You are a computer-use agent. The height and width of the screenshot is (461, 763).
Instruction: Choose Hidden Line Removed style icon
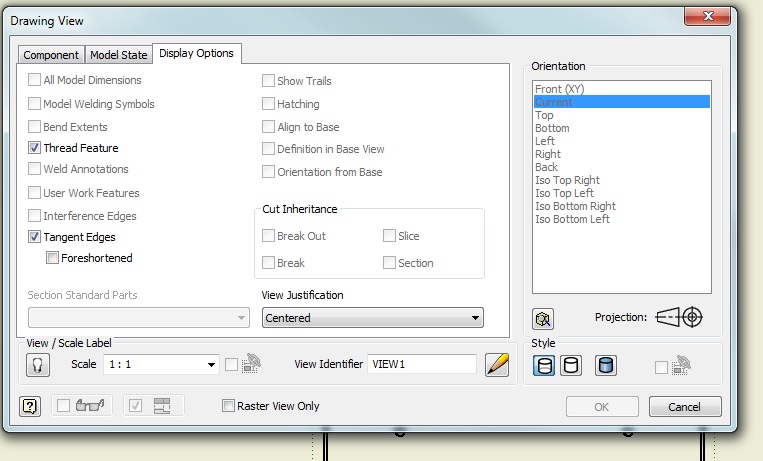[571, 365]
